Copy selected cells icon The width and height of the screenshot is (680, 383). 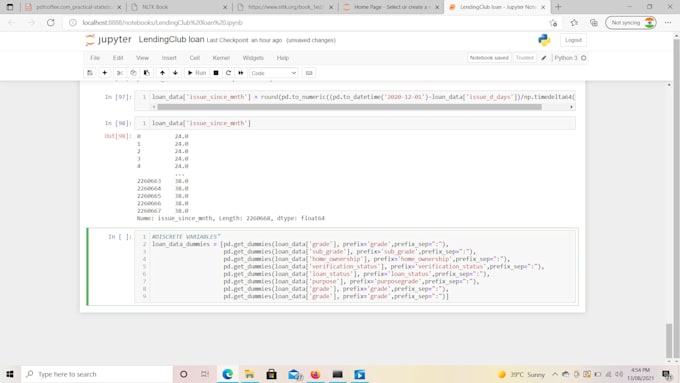[133, 73]
